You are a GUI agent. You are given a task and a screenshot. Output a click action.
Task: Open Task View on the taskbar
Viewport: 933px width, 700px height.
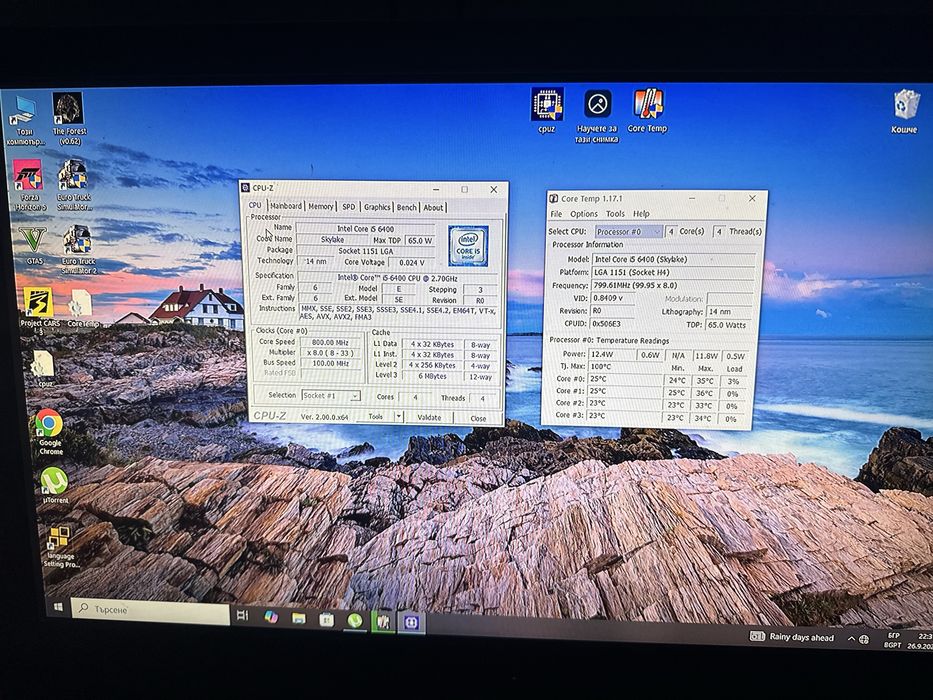coord(242,615)
